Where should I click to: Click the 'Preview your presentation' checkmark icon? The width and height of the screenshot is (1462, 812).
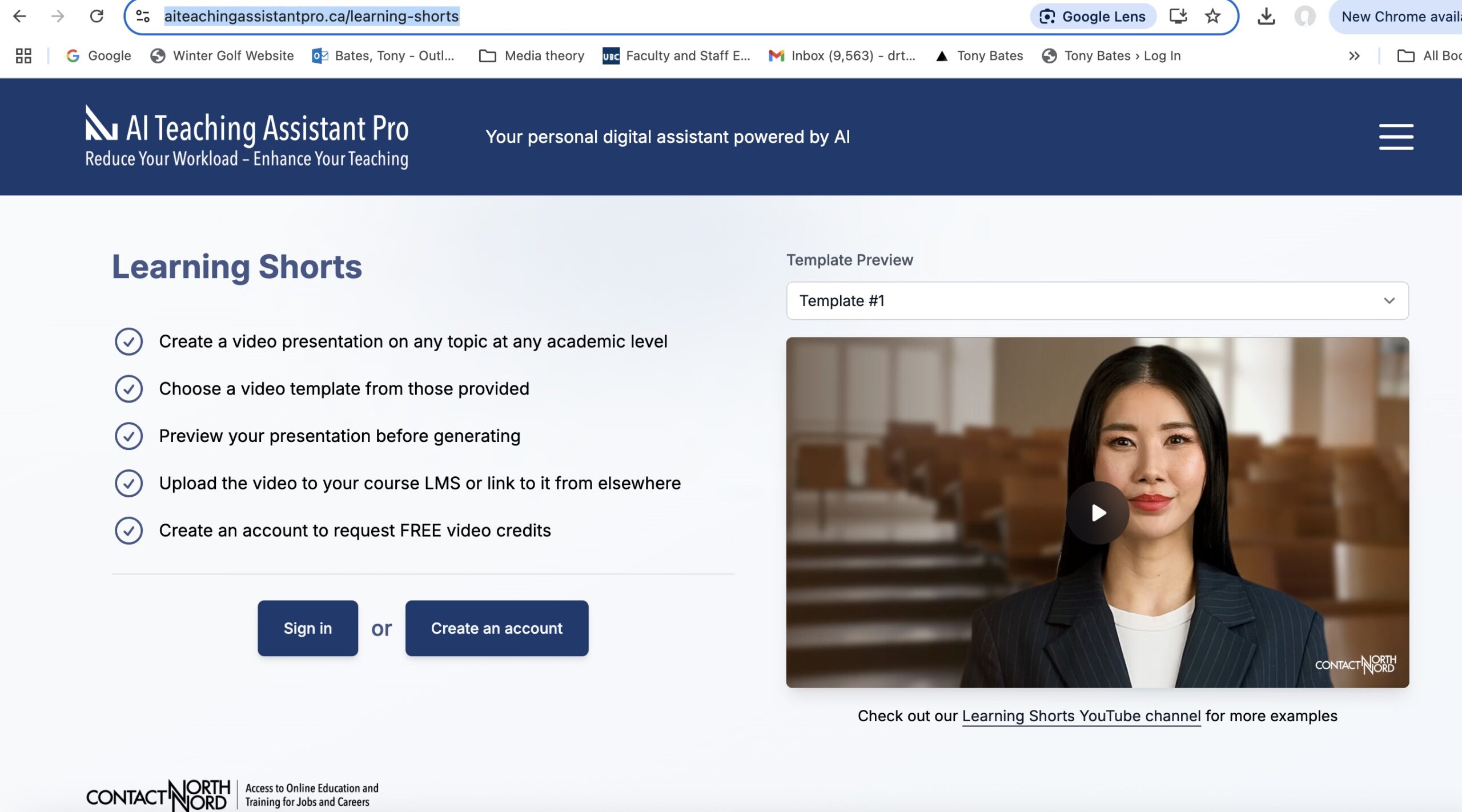[128, 436]
